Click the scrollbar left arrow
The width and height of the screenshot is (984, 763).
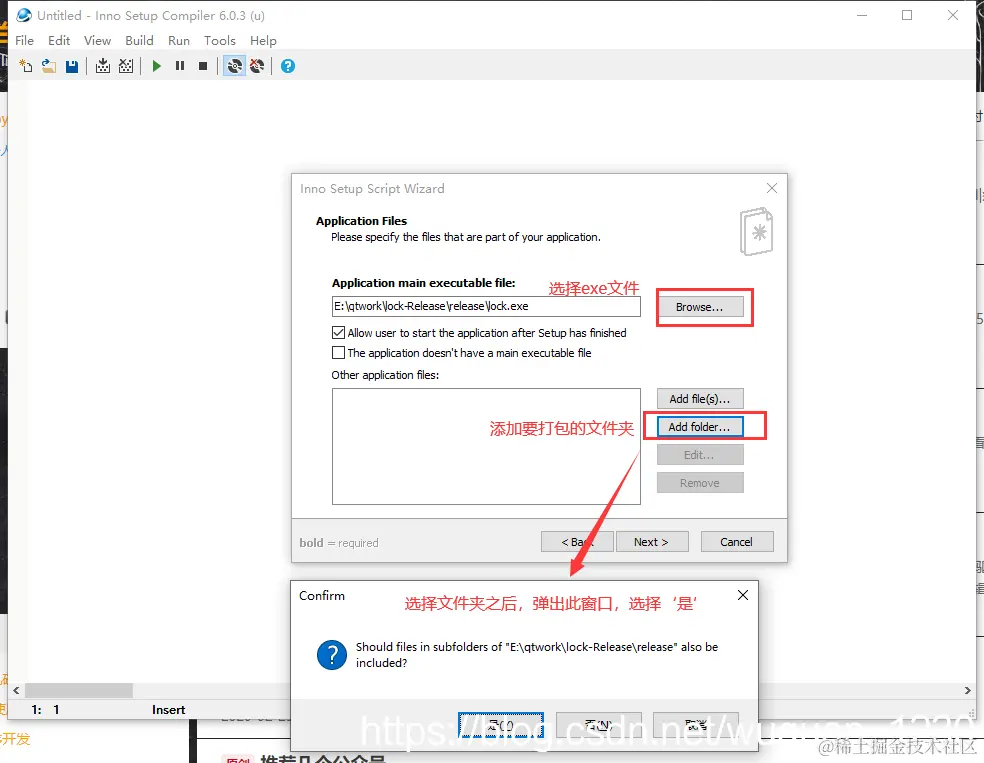16,690
